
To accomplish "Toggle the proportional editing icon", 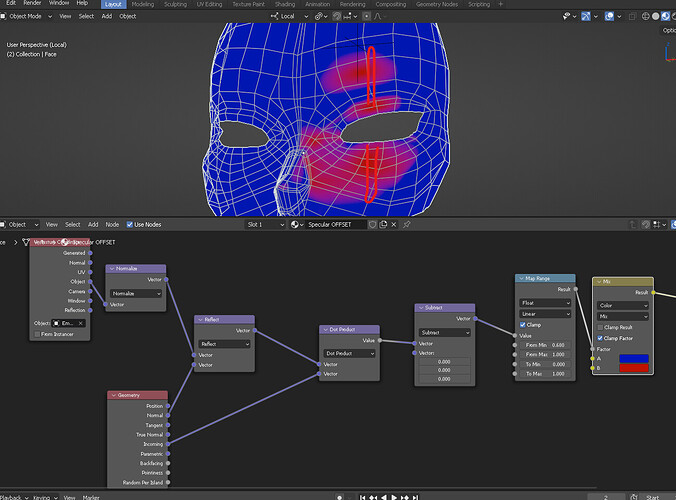I will click(x=366, y=16).
